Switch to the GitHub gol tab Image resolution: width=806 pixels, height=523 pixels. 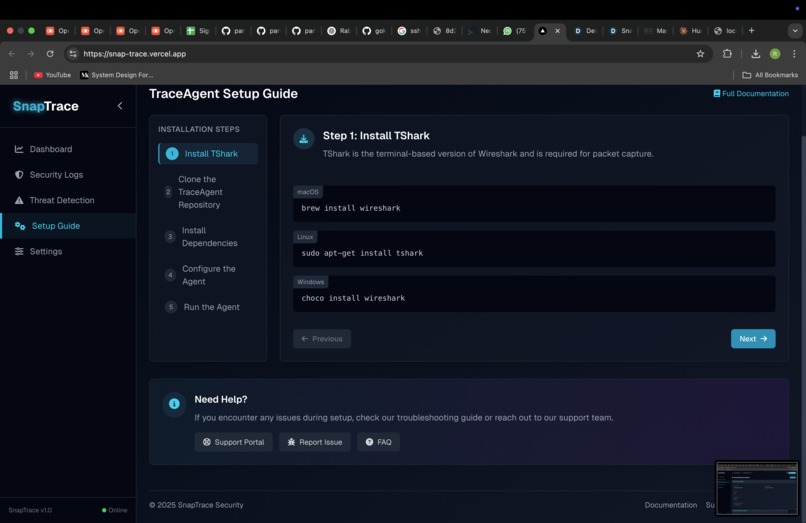(374, 31)
